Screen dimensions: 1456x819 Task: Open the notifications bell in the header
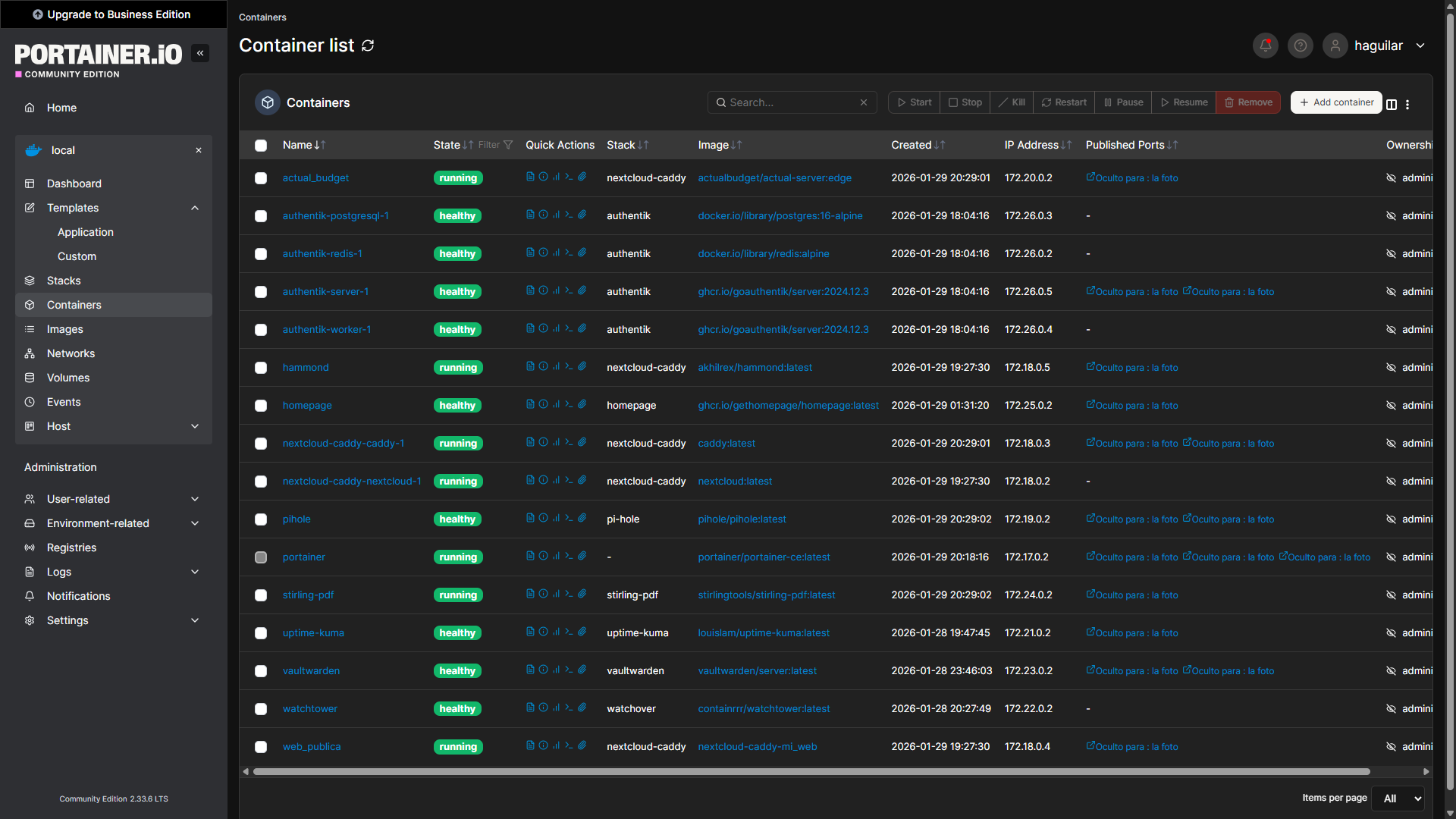click(x=1266, y=45)
